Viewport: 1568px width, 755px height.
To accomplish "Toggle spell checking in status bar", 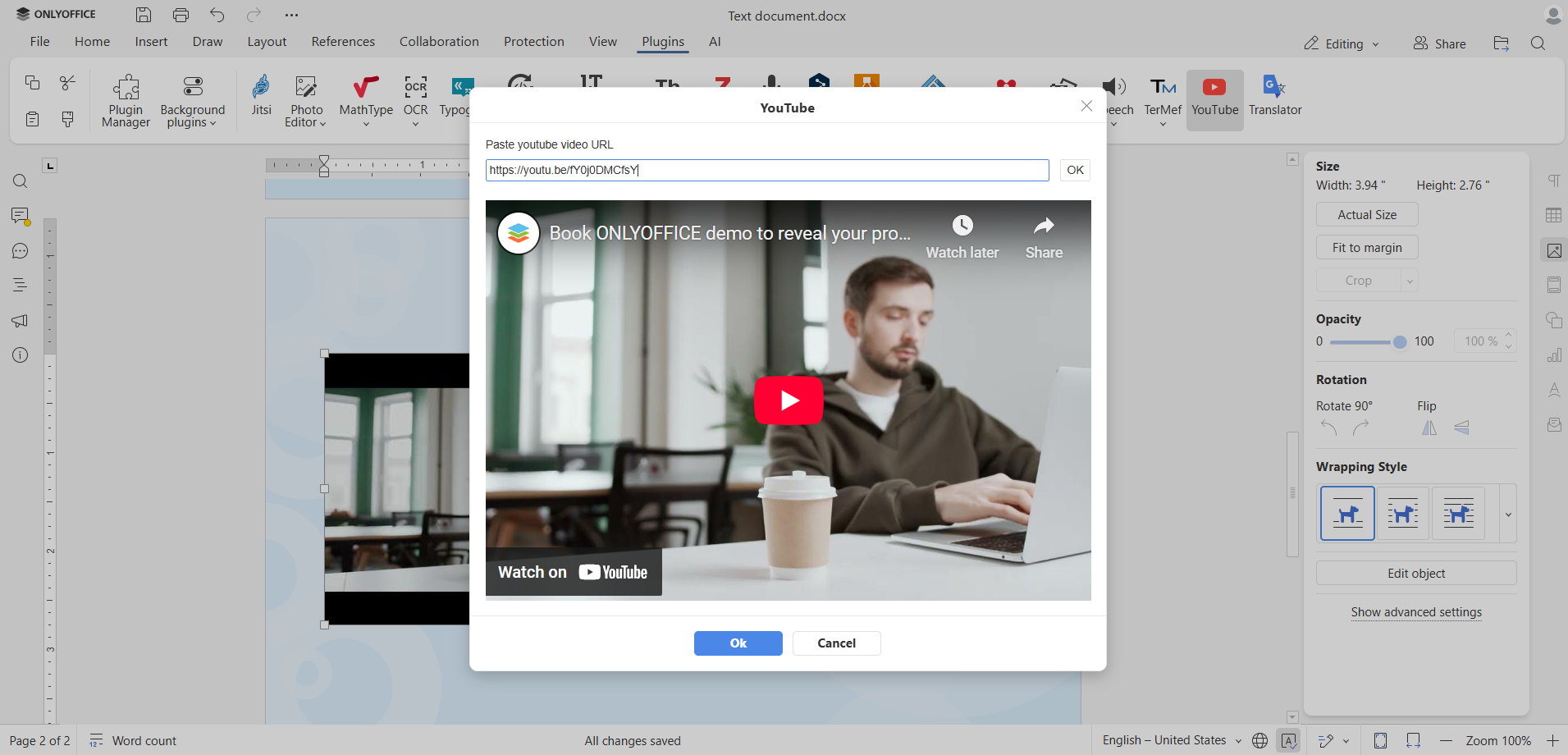I will pos(1289,740).
